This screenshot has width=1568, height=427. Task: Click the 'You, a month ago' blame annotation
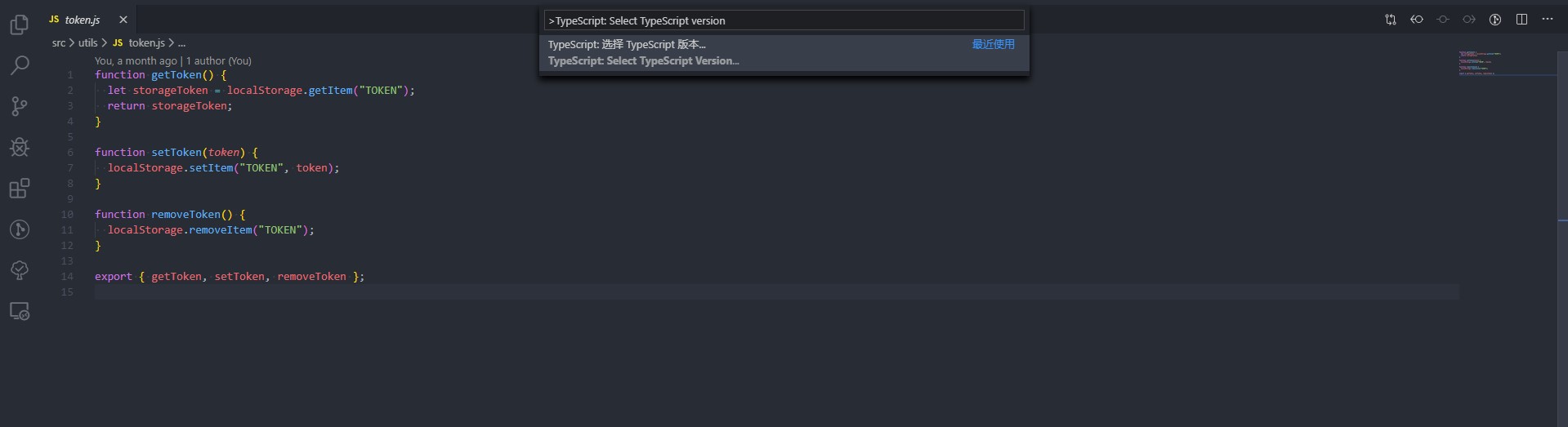click(x=136, y=60)
